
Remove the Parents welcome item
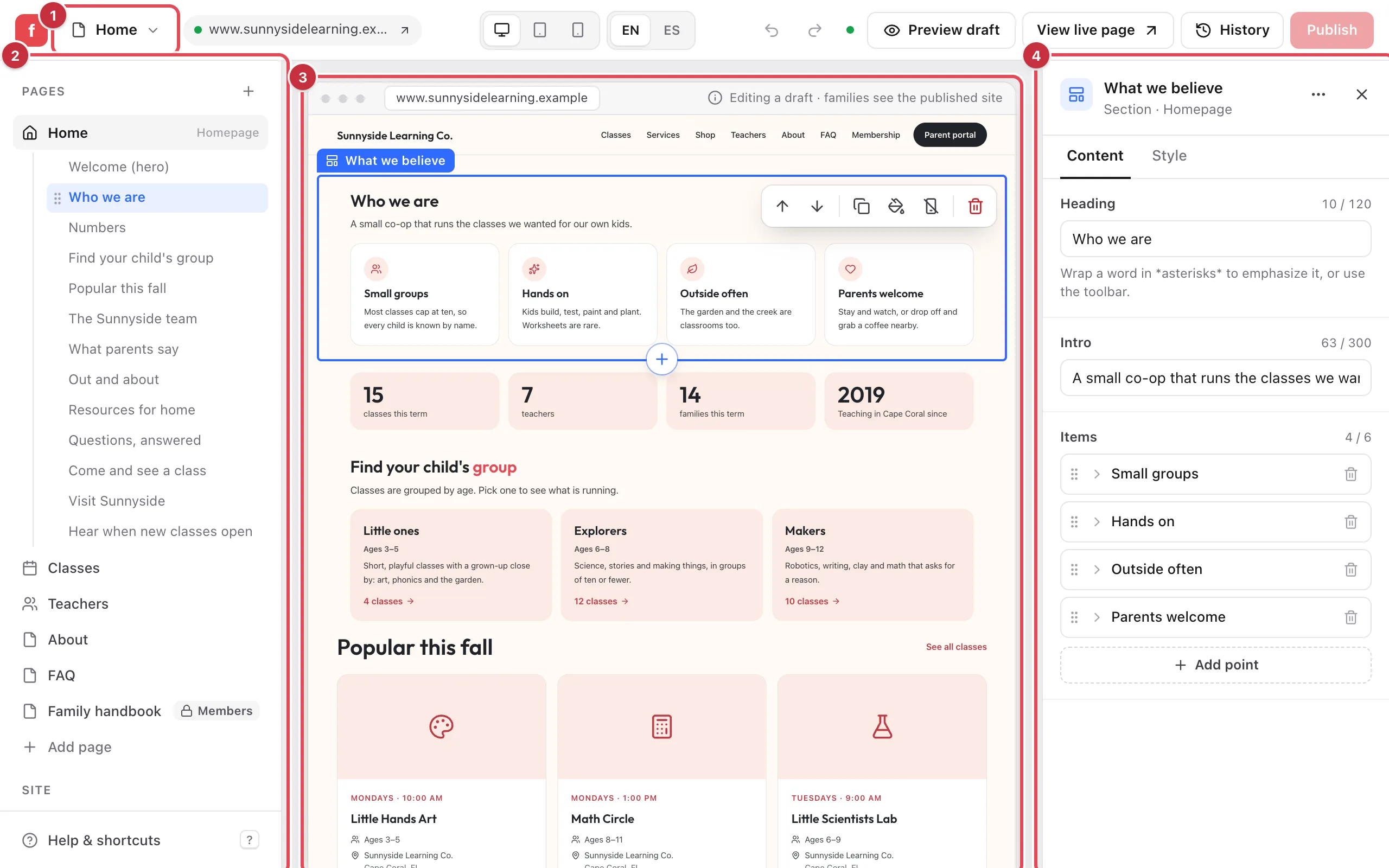[x=1350, y=617]
